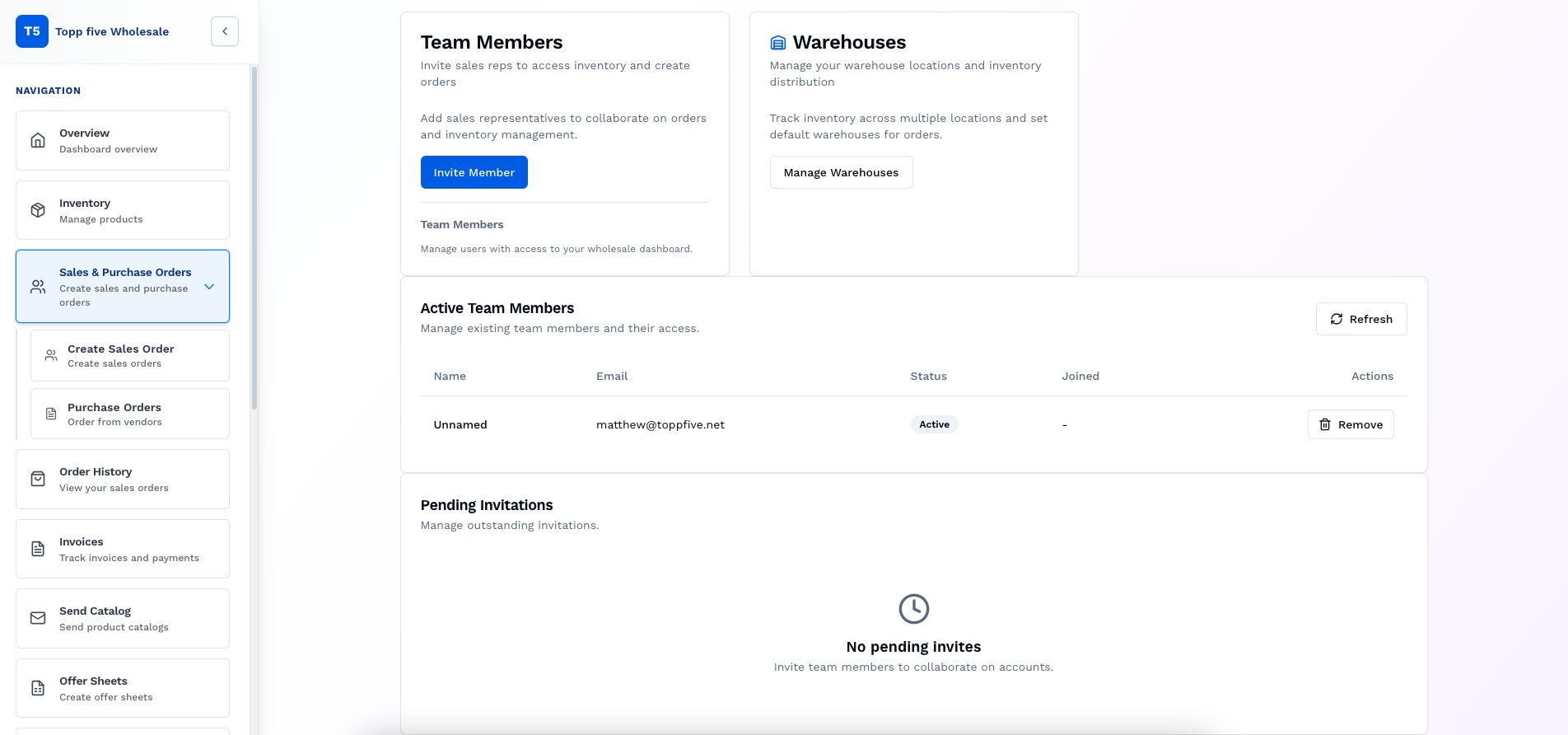Click the Create Sales Order users icon
Image resolution: width=1568 pixels, height=735 pixels.
[x=51, y=356]
